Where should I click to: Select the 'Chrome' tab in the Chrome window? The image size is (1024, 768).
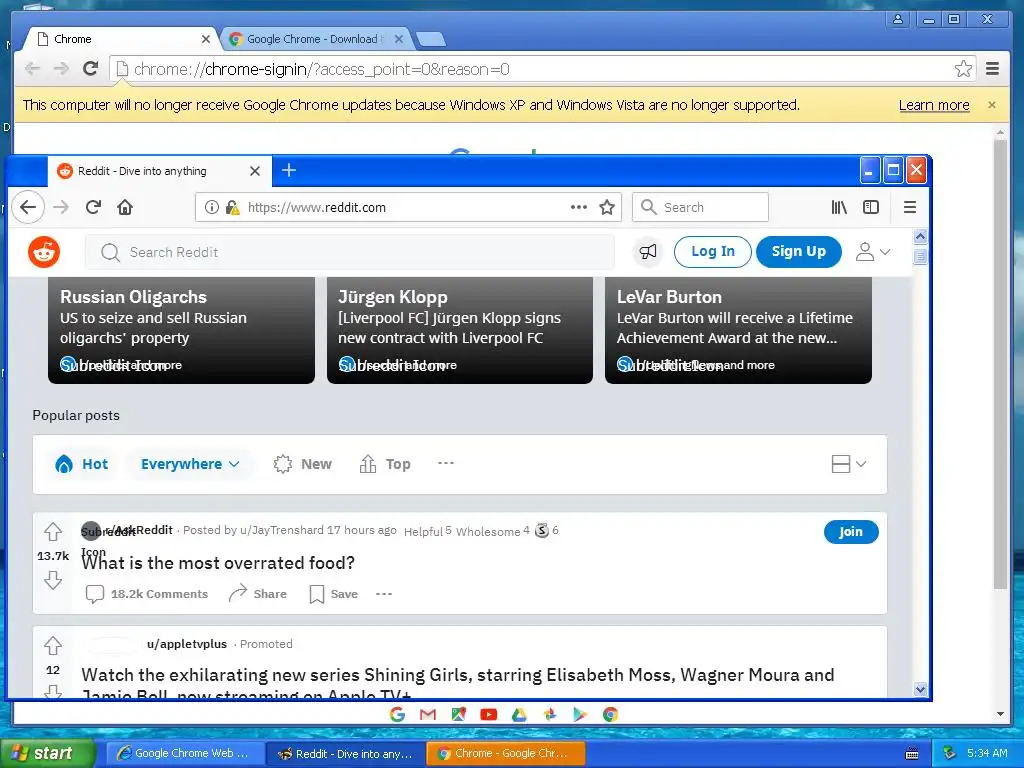point(120,39)
